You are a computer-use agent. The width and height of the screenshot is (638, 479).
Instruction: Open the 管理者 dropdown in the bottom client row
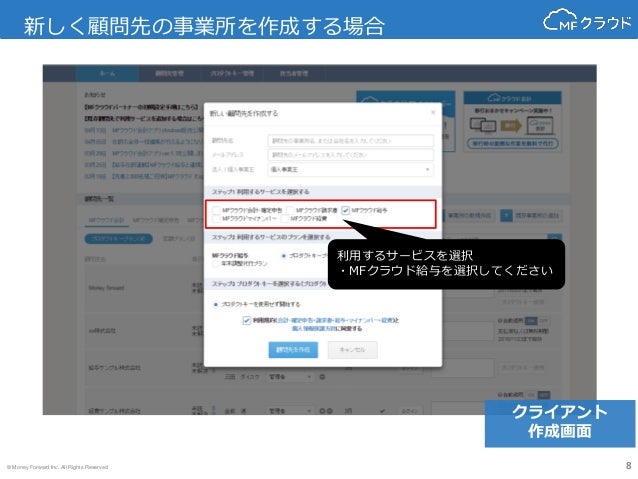290,411
